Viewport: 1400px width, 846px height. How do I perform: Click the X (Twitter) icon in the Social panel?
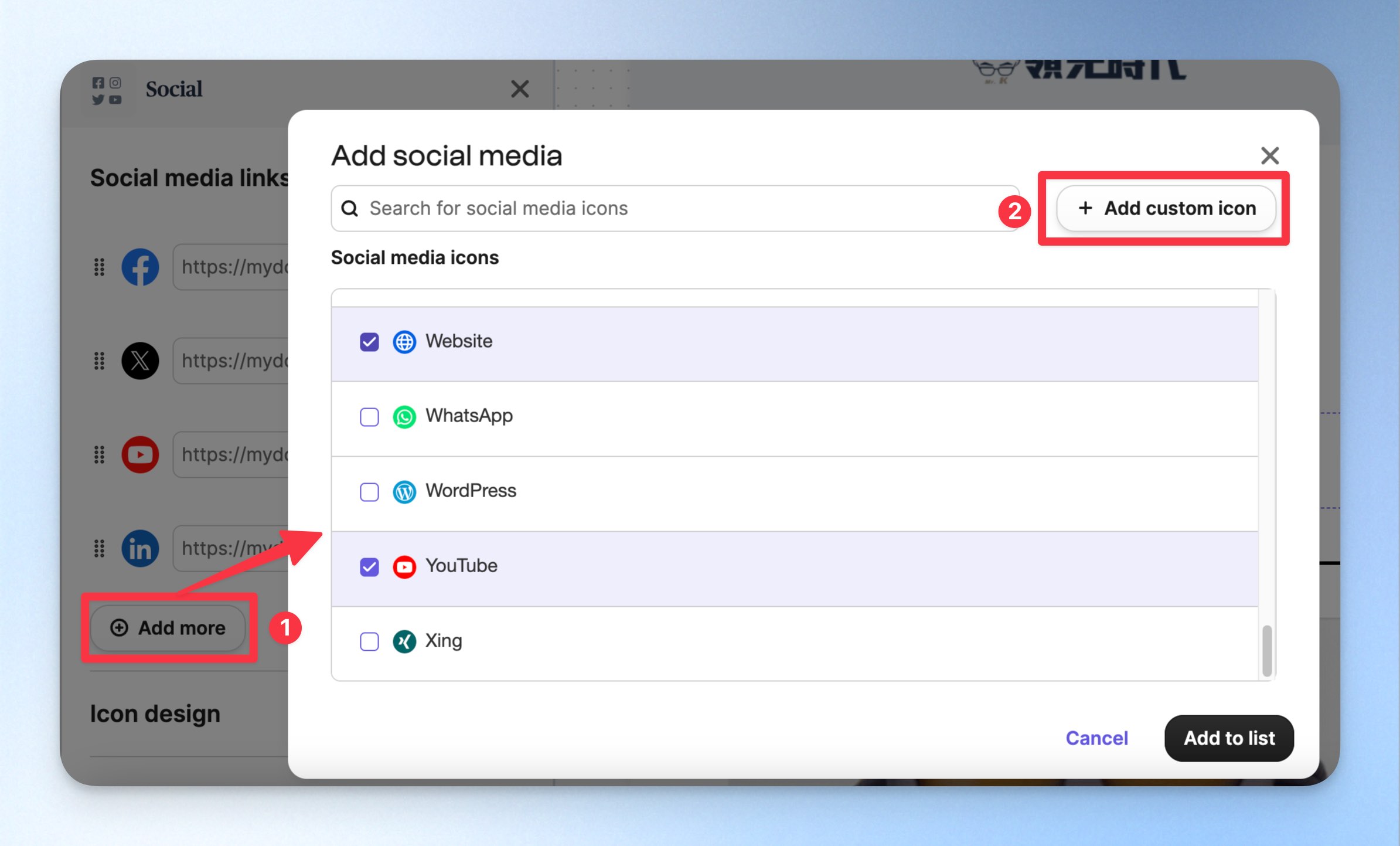pos(140,361)
